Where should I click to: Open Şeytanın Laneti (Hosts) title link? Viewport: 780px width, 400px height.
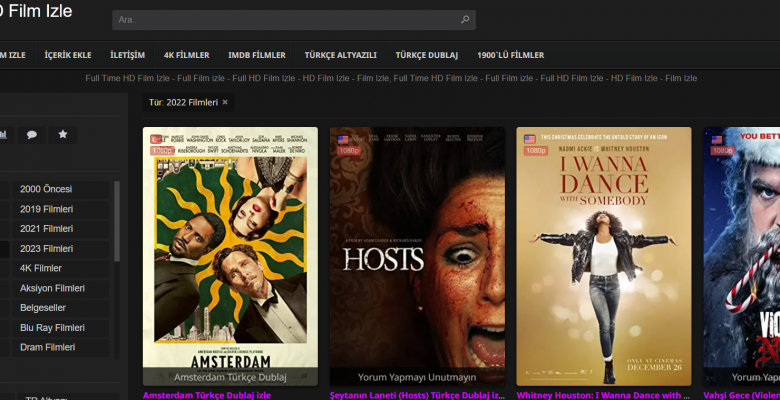417,395
